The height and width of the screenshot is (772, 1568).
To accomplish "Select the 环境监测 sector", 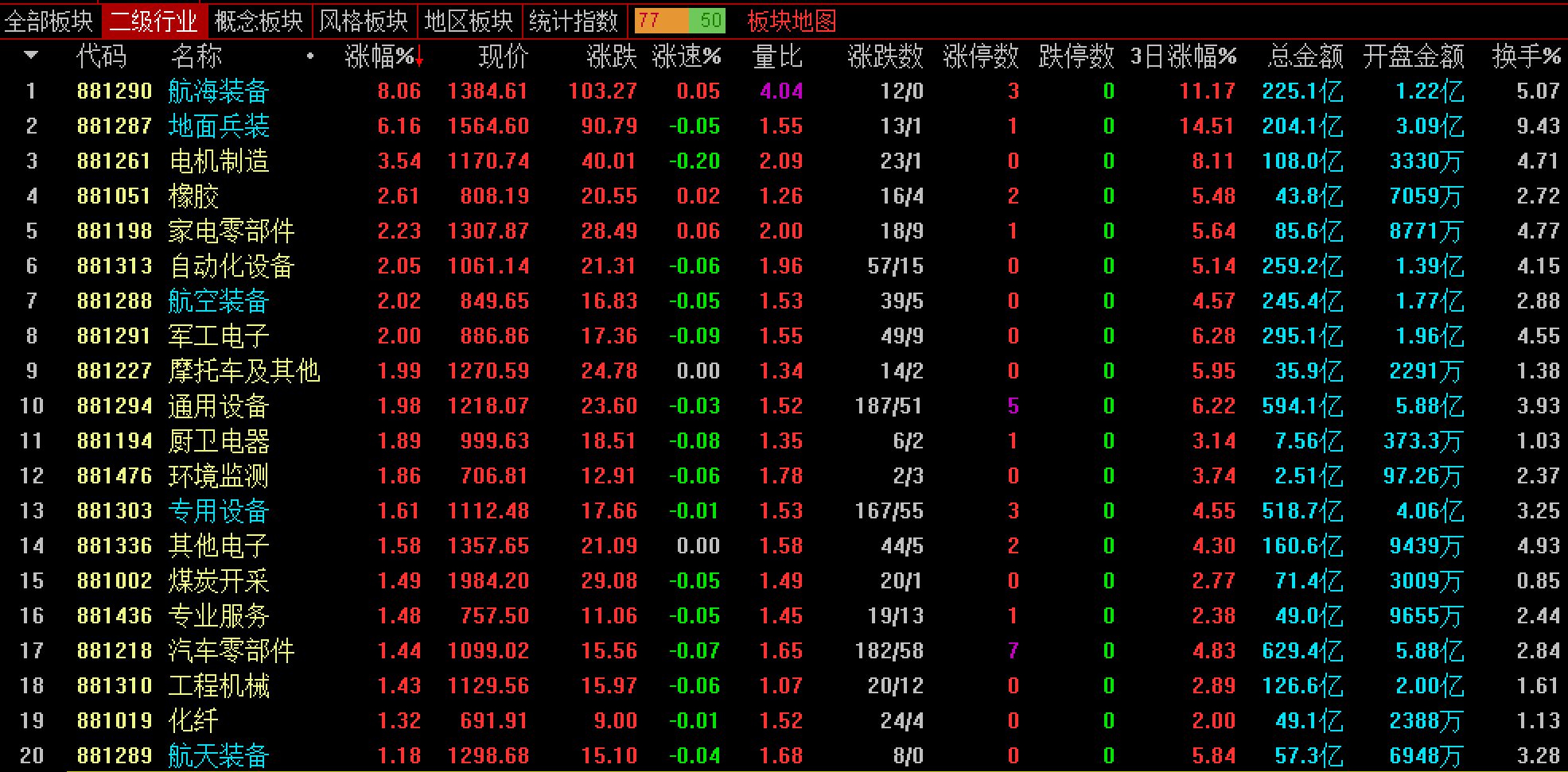I will [x=219, y=475].
